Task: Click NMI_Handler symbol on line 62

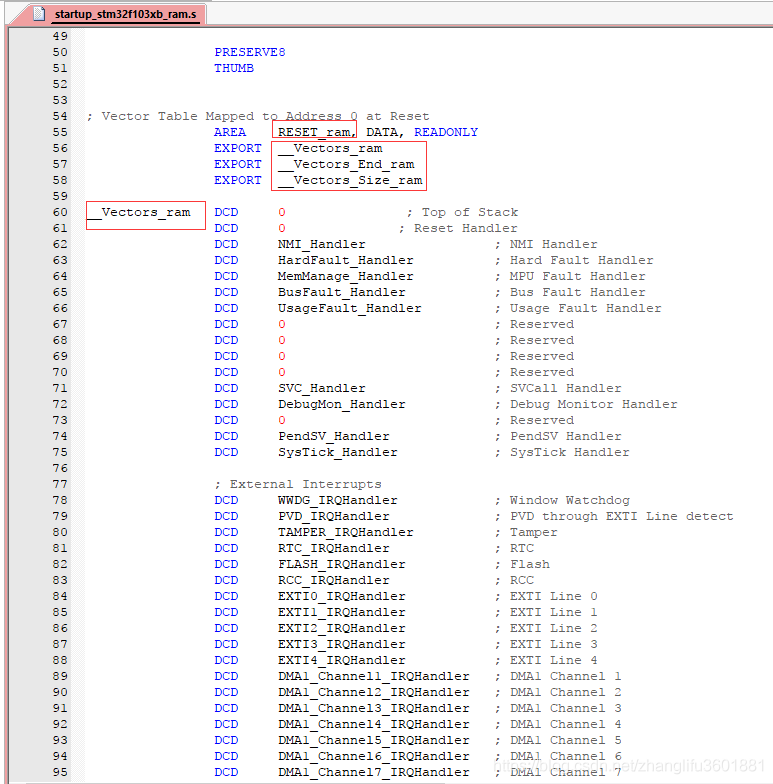Action: coord(322,244)
